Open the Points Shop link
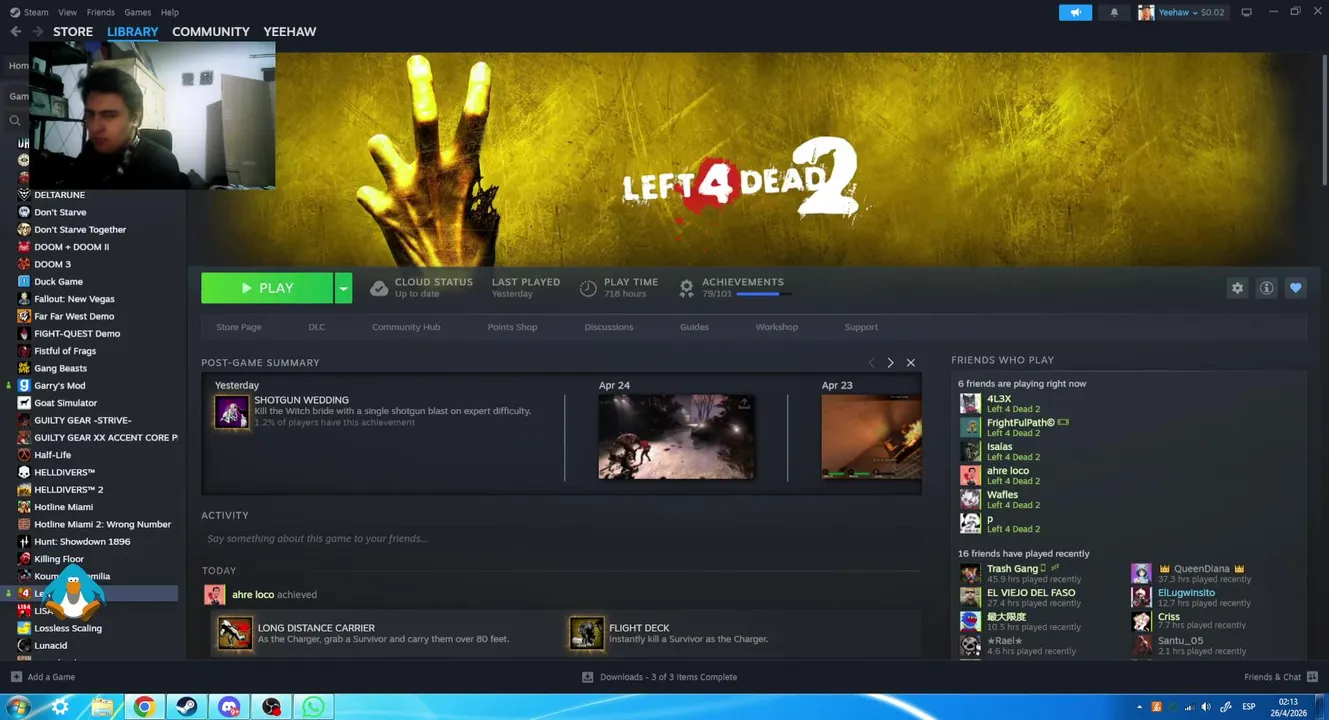Viewport: 1329px width, 720px height. (x=512, y=327)
